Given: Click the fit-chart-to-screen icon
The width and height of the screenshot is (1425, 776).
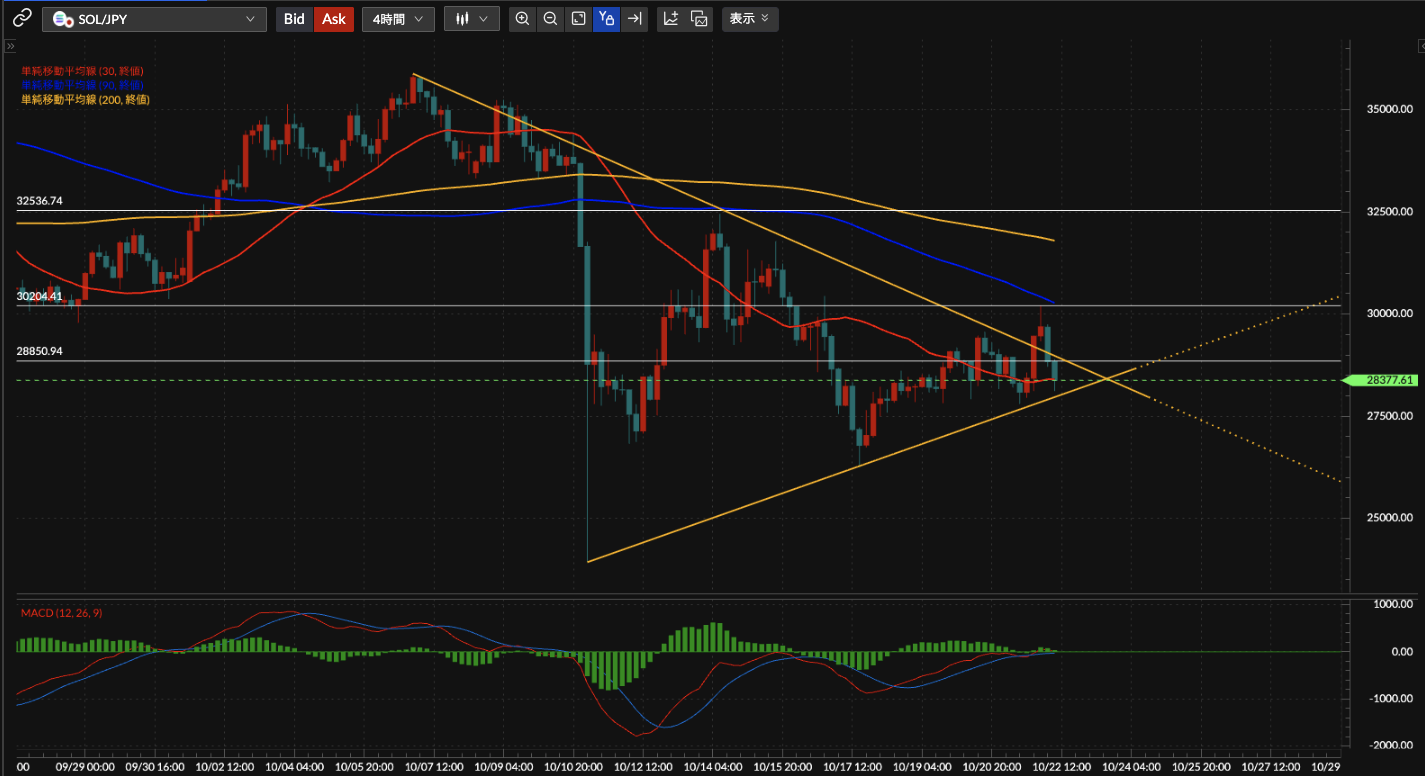Looking at the screenshot, I should point(578,19).
